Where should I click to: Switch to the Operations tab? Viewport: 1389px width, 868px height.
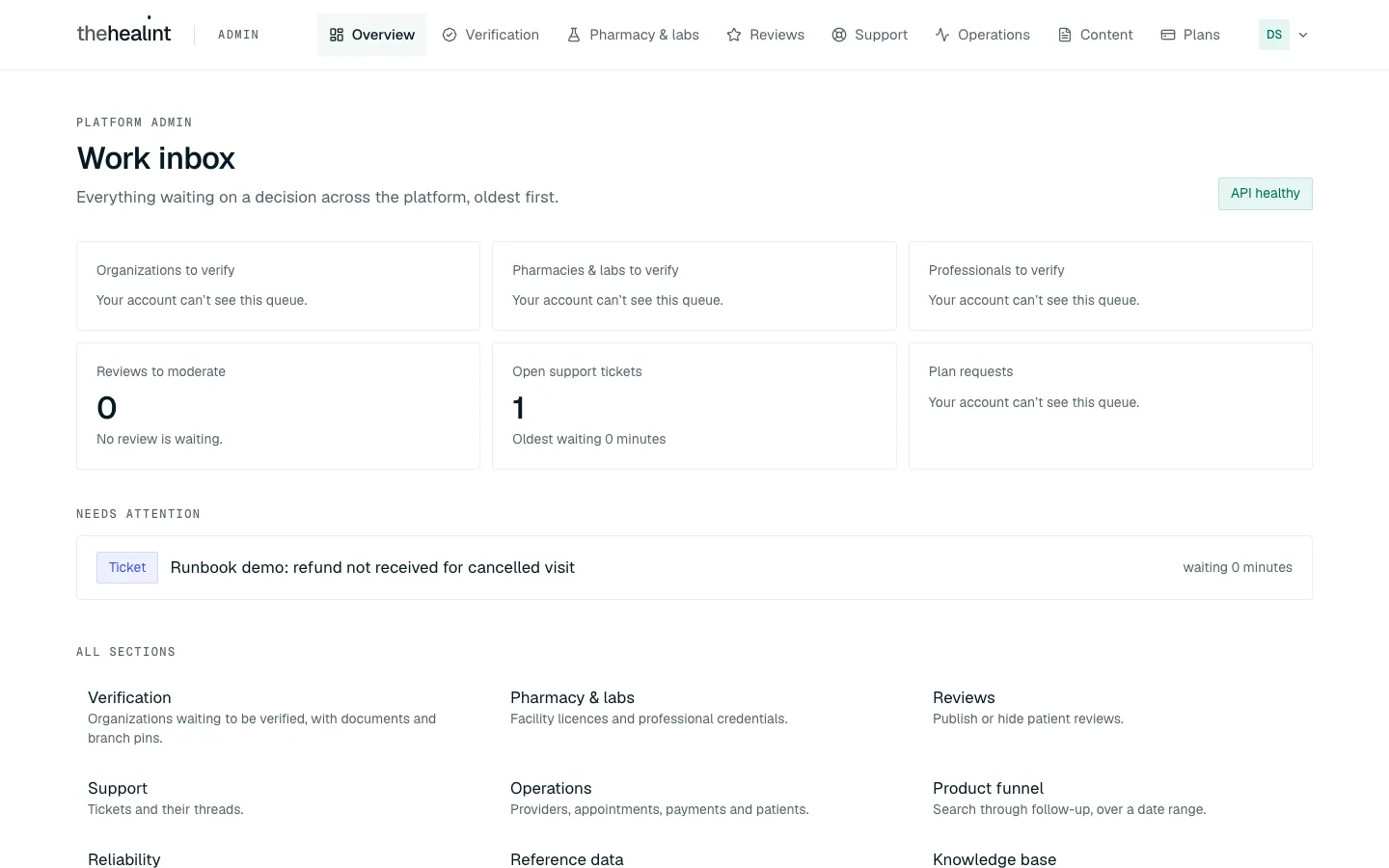pos(983,35)
